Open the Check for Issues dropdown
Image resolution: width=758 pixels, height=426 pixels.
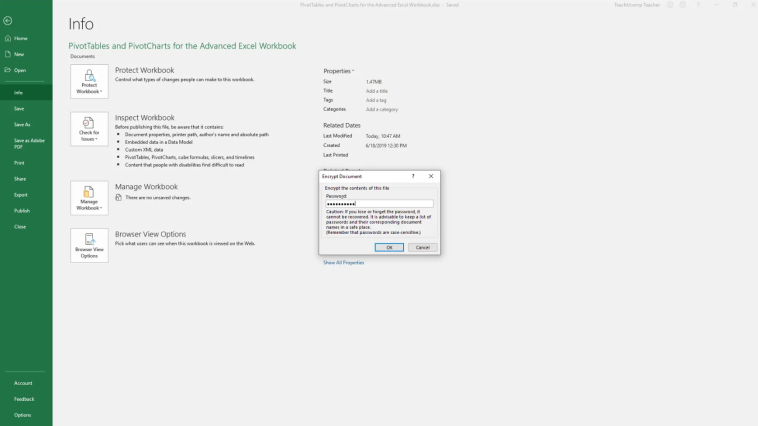(89, 129)
